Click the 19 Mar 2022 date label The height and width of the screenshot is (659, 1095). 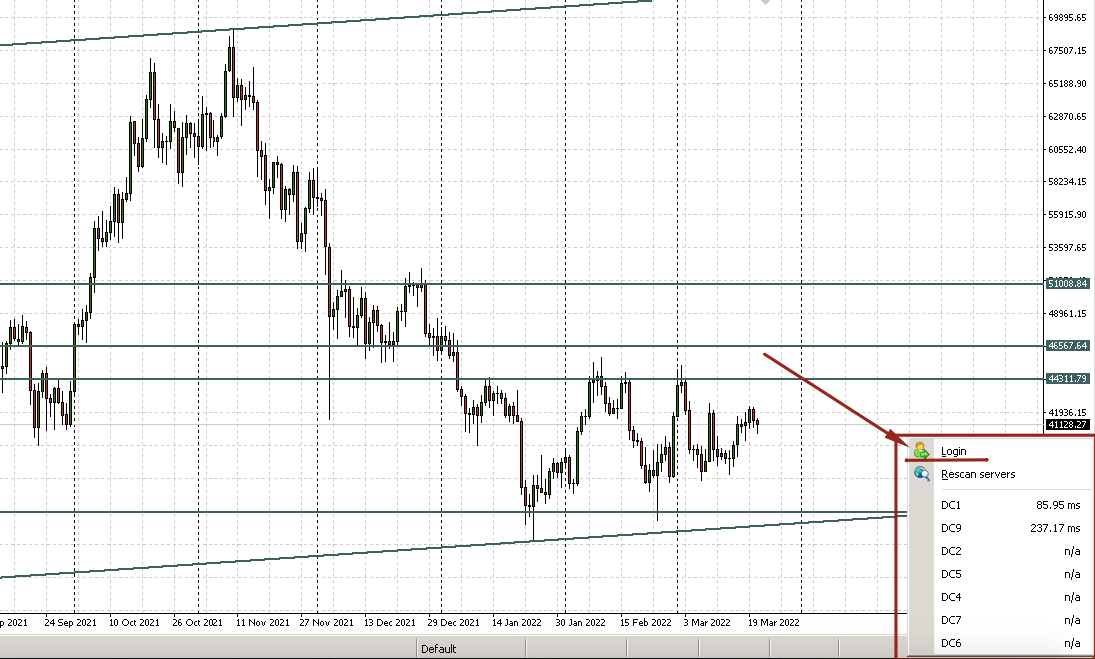(774, 622)
